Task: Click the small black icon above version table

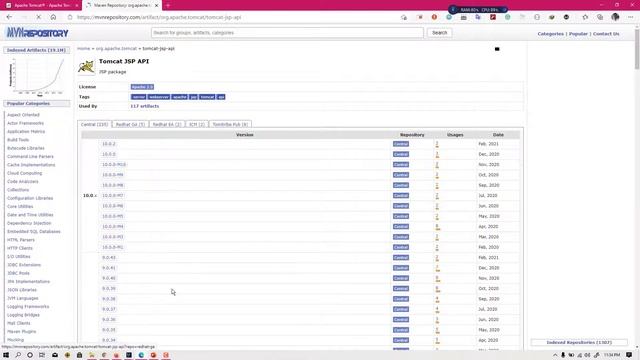Action: [497, 49]
